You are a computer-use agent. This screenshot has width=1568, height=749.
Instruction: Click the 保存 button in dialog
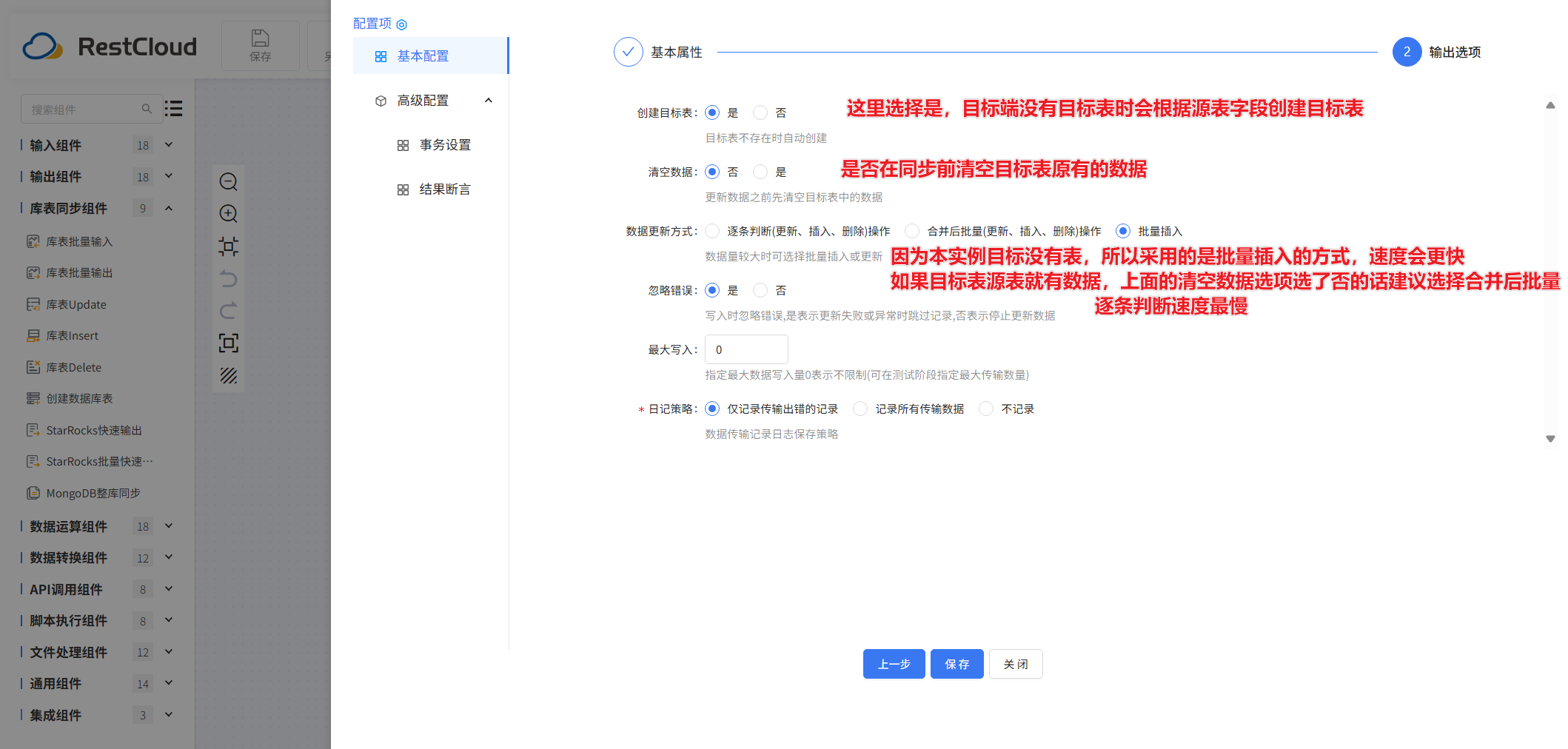[956, 664]
